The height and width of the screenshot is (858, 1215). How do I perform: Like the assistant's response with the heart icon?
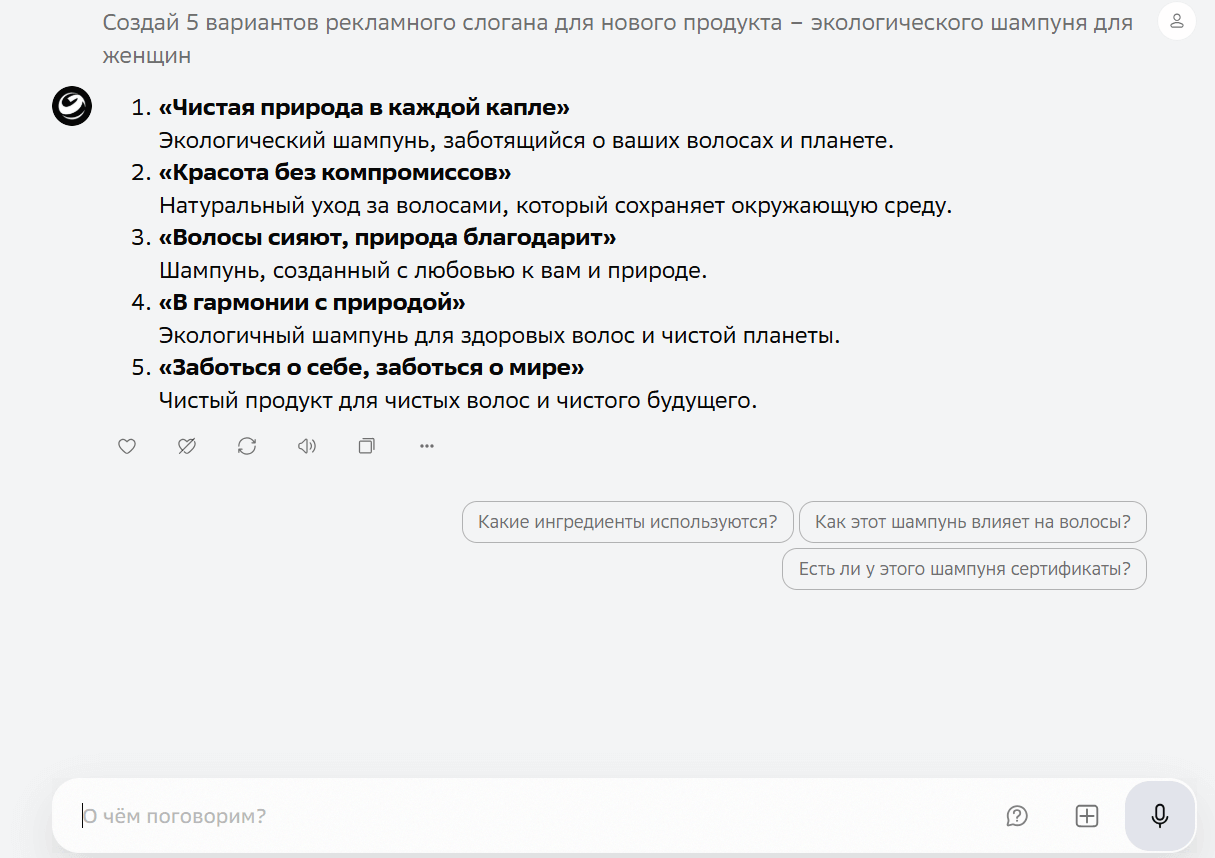[x=127, y=446]
